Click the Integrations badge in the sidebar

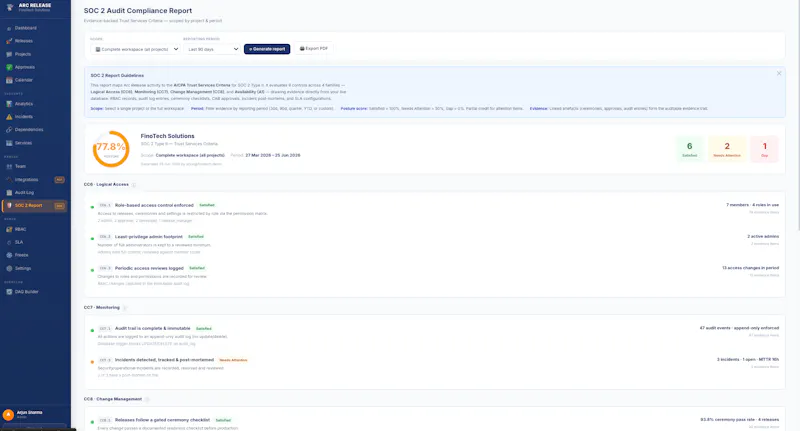pos(59,180)
